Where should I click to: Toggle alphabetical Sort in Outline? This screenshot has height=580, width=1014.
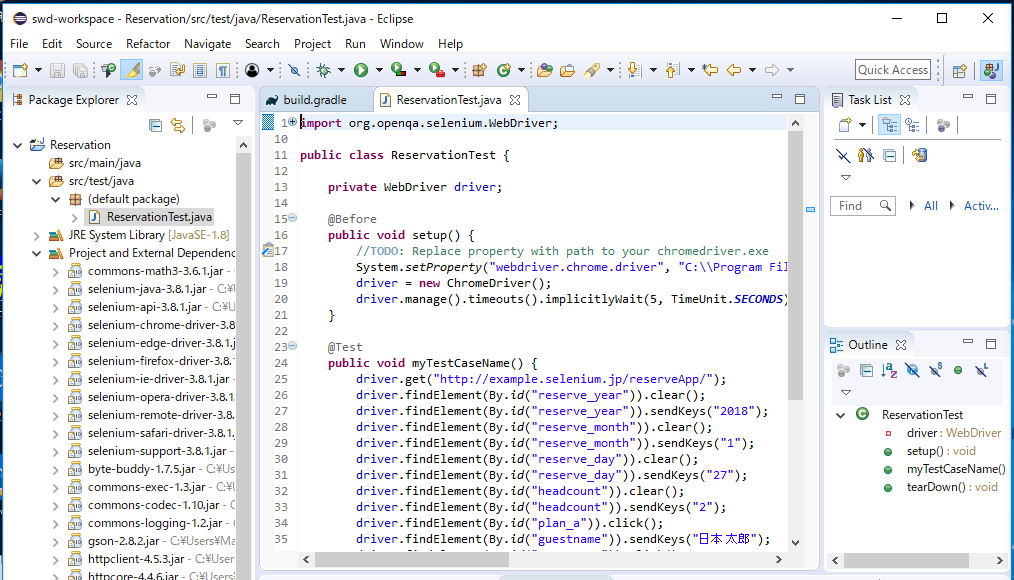point(889,371)
